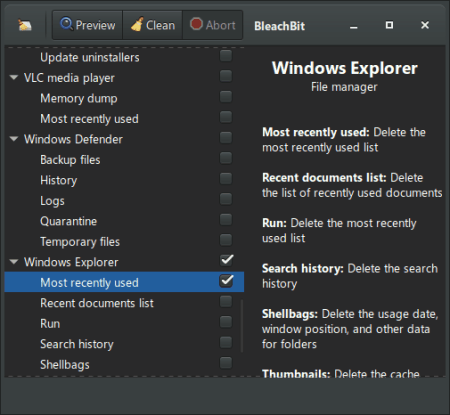
Task: Select the Memory dump item
Action: click(x=124, y=98)
